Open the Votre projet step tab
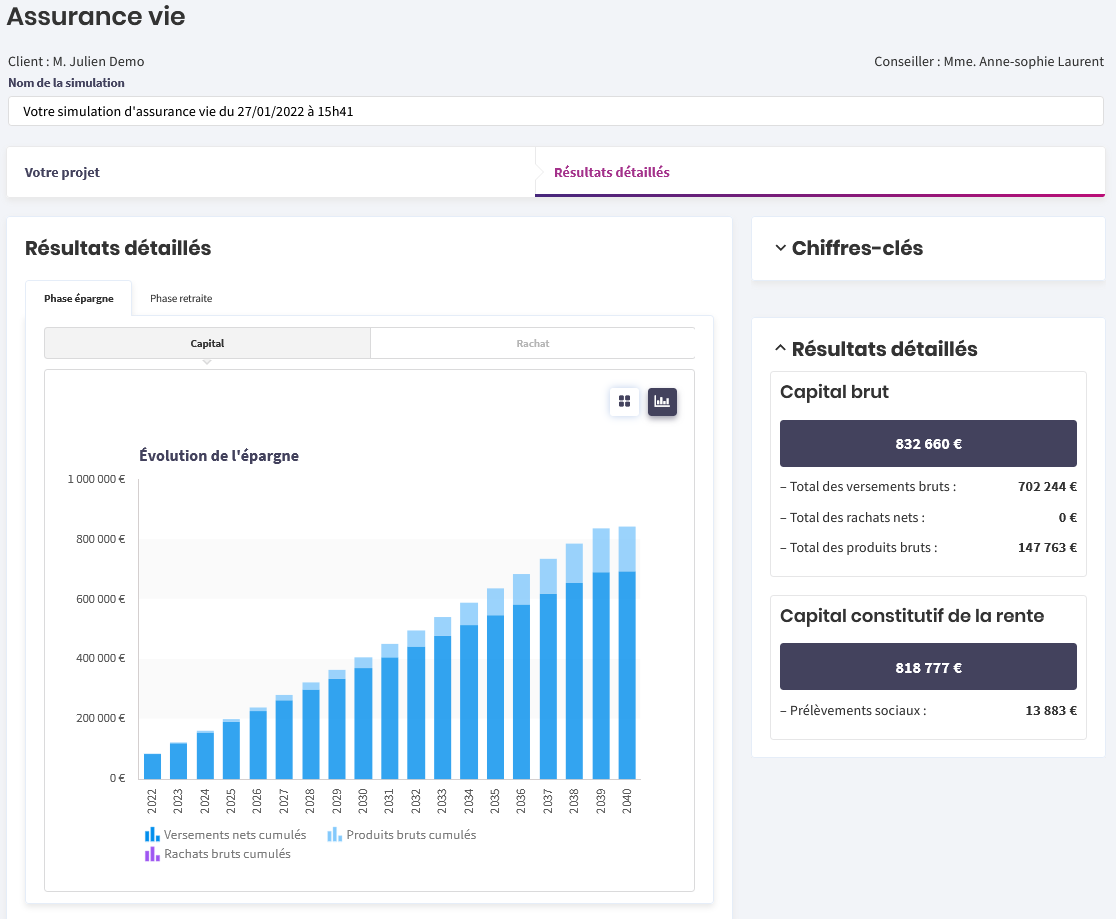1116x919 pixels. pyautogui.click(x=270, y=172)
